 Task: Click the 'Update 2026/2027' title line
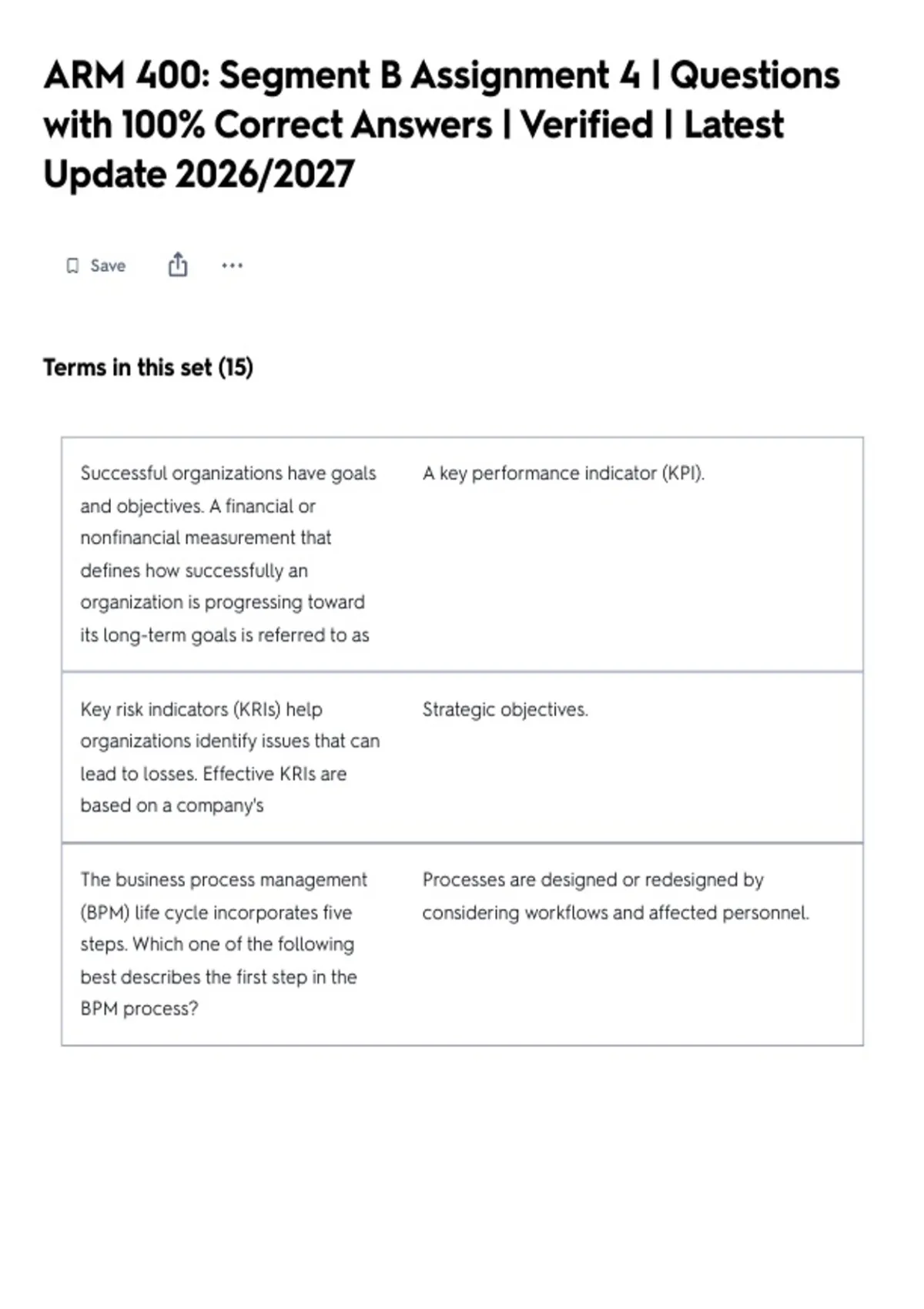coord(199,174)
